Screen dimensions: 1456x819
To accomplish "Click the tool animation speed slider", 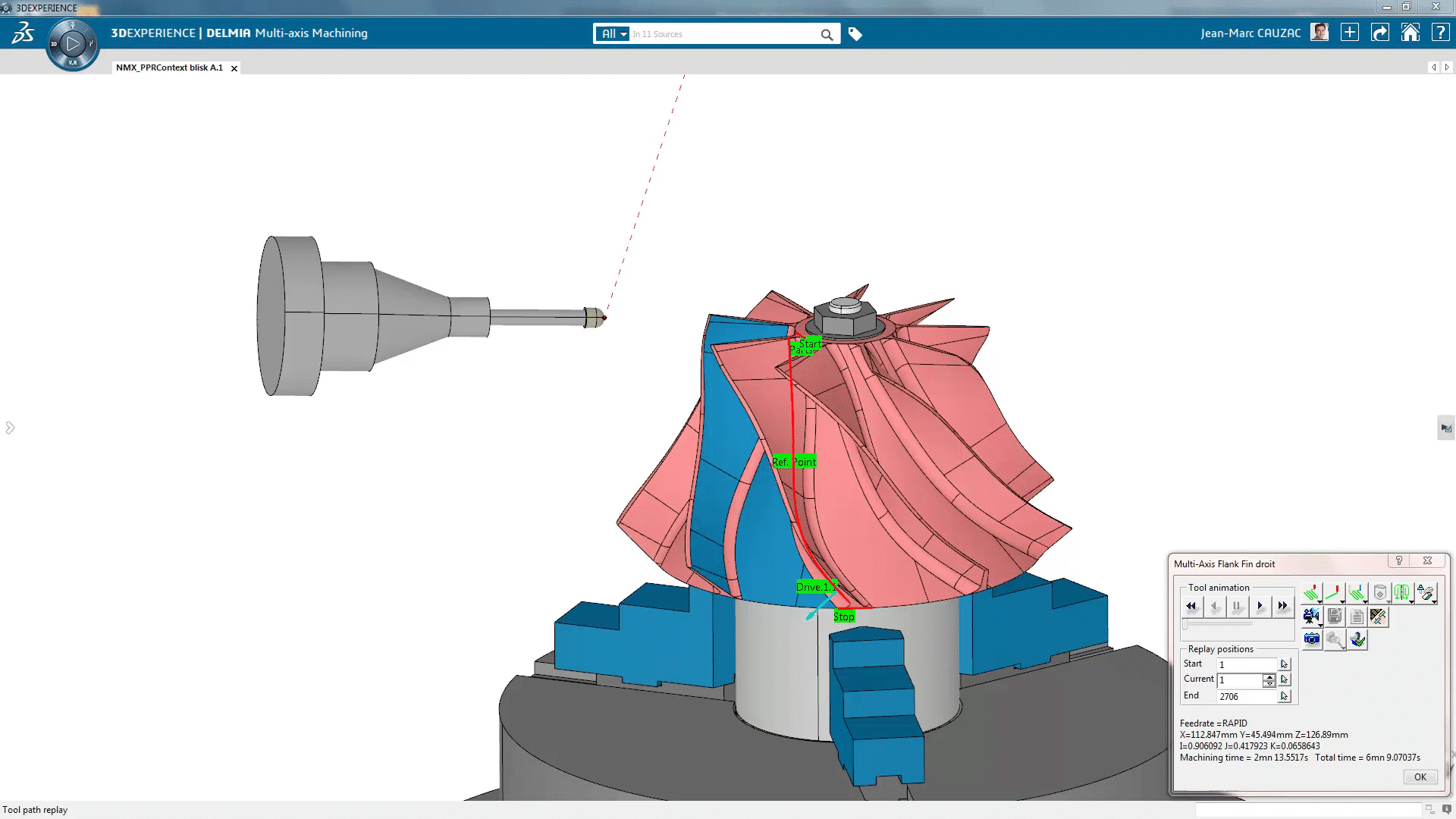I will 1218,624.
